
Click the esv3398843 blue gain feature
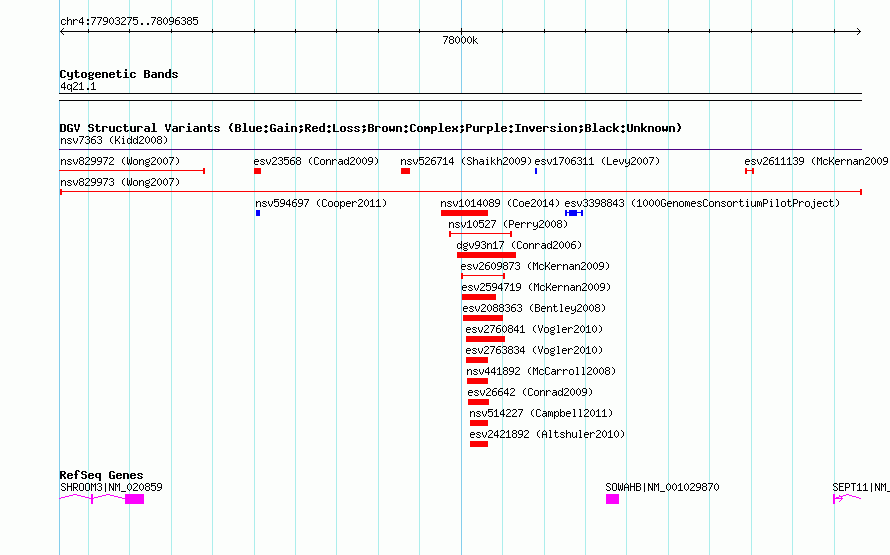point(574,213)
